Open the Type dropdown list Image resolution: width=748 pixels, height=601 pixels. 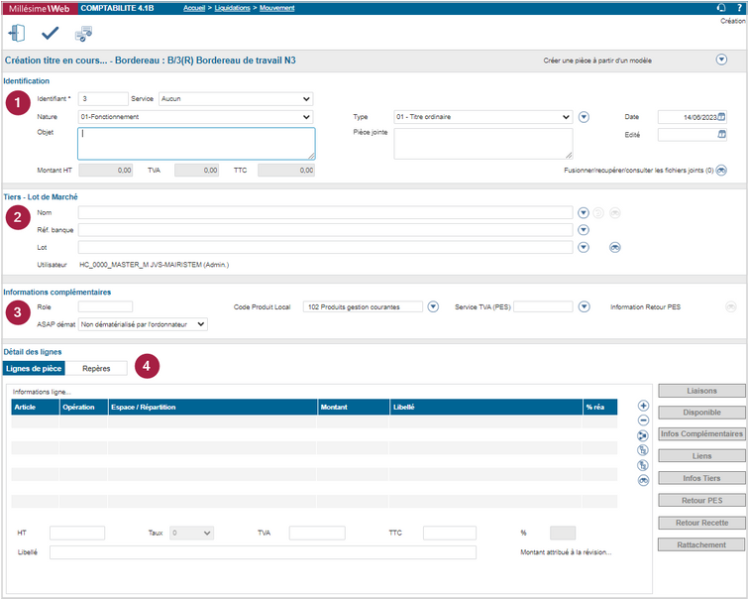pyautogui.click(x=565, y=117)
